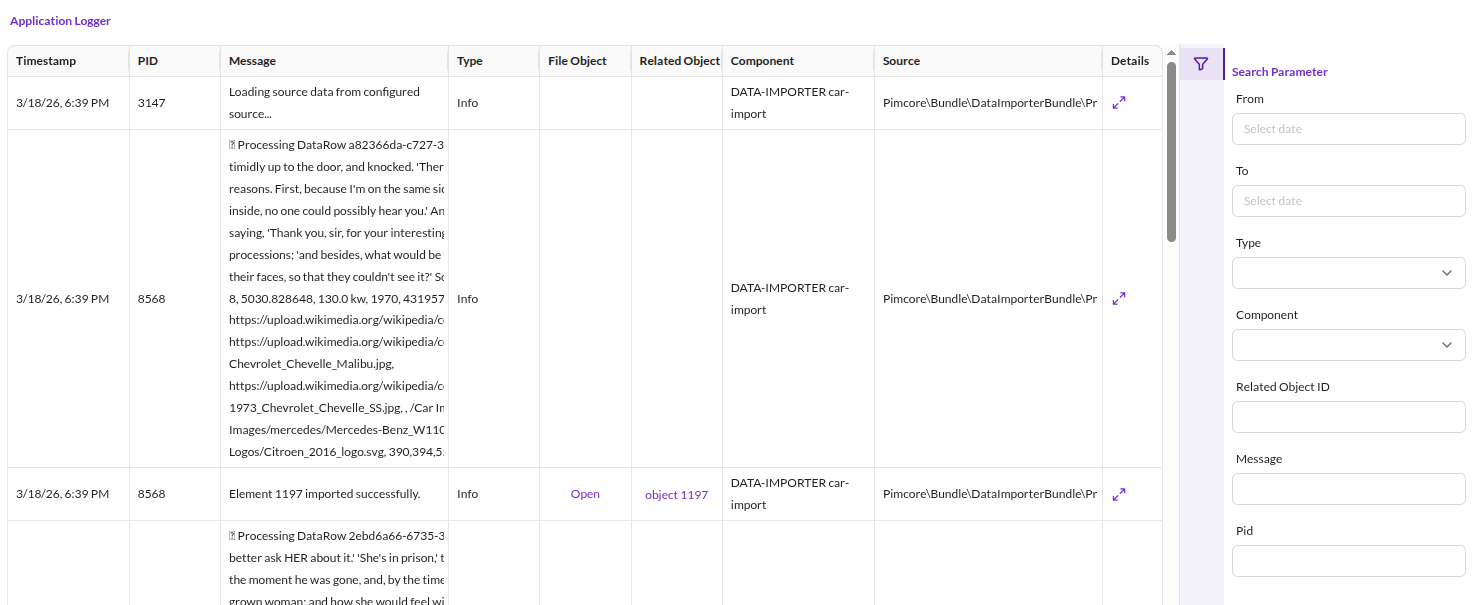Open the Type dropdown filter
Viewport: 1481px width, 605px height.
[x=1348, y=273]
